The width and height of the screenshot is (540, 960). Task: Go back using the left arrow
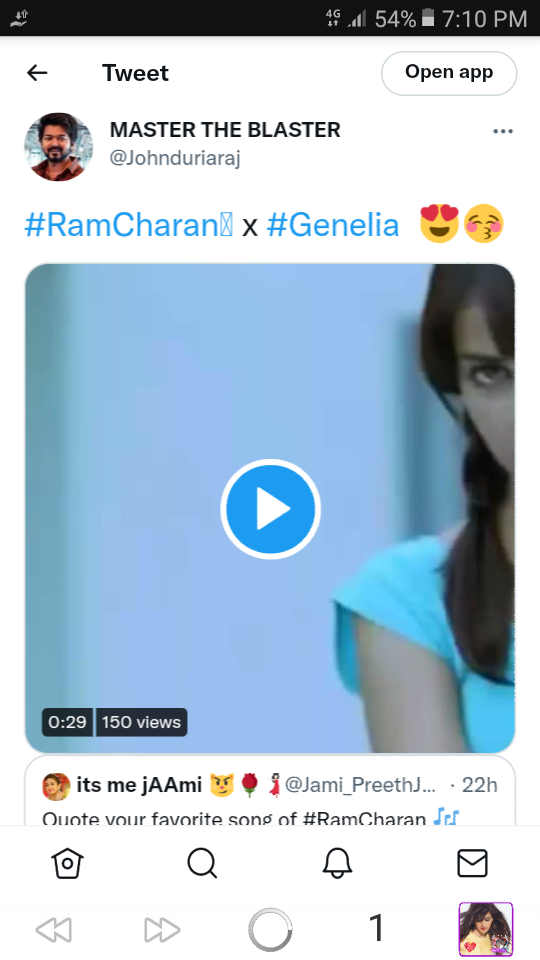[37, 73]
